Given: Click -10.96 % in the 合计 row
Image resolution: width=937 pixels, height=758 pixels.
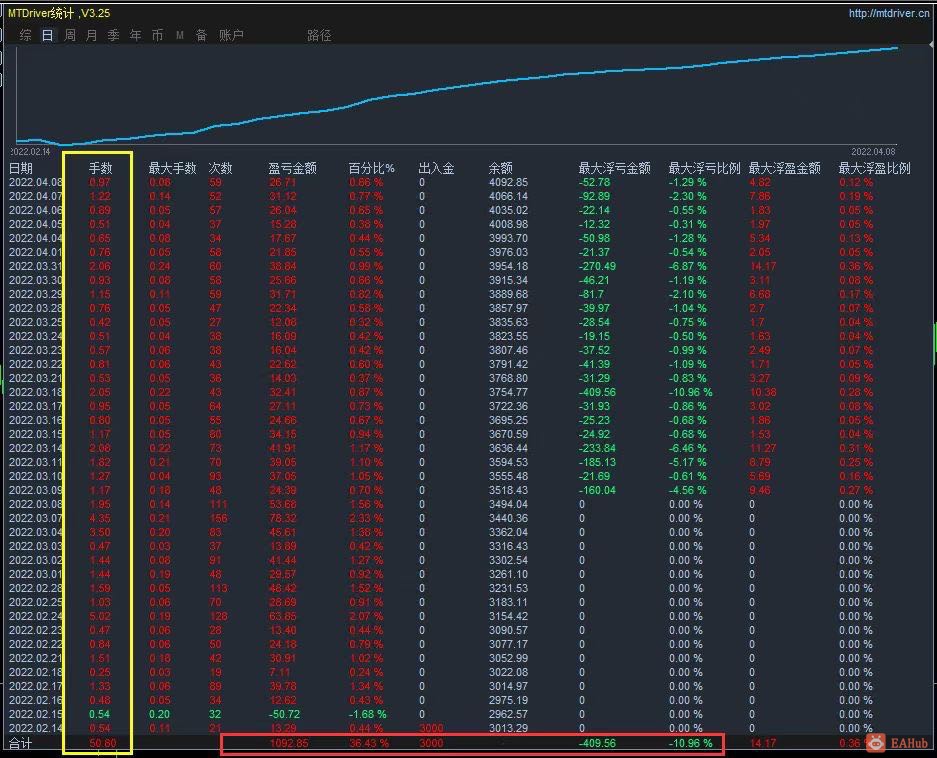Looking at the screenshot, I should pos(690,744).
